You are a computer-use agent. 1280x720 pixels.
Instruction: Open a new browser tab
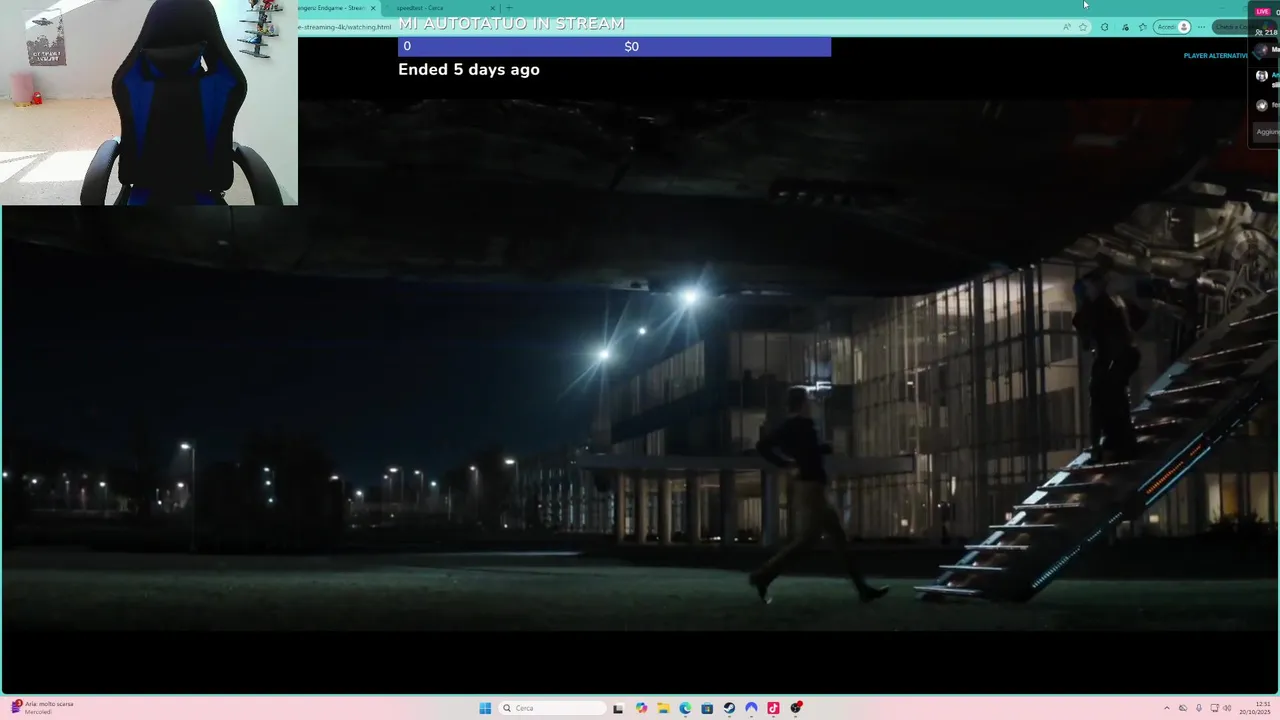(x=509, y=8)
